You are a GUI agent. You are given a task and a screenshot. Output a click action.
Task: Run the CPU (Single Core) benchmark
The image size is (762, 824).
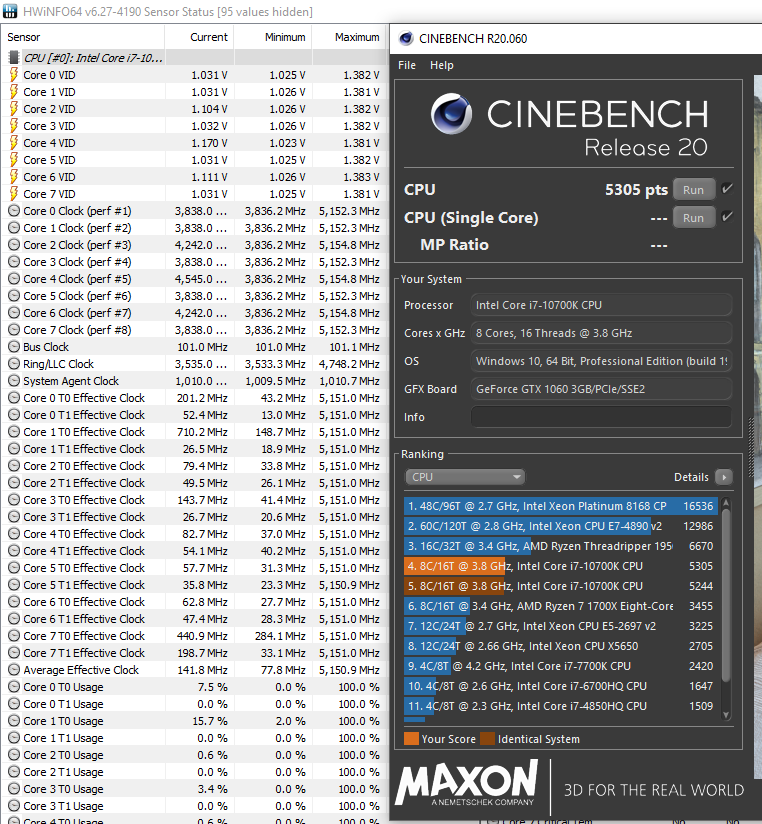coord(694,218)
